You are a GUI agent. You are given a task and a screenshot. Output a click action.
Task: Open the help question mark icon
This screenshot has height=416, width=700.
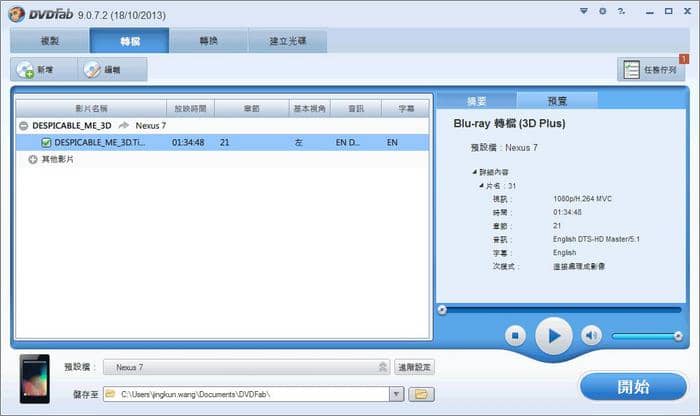coord(621,11)
